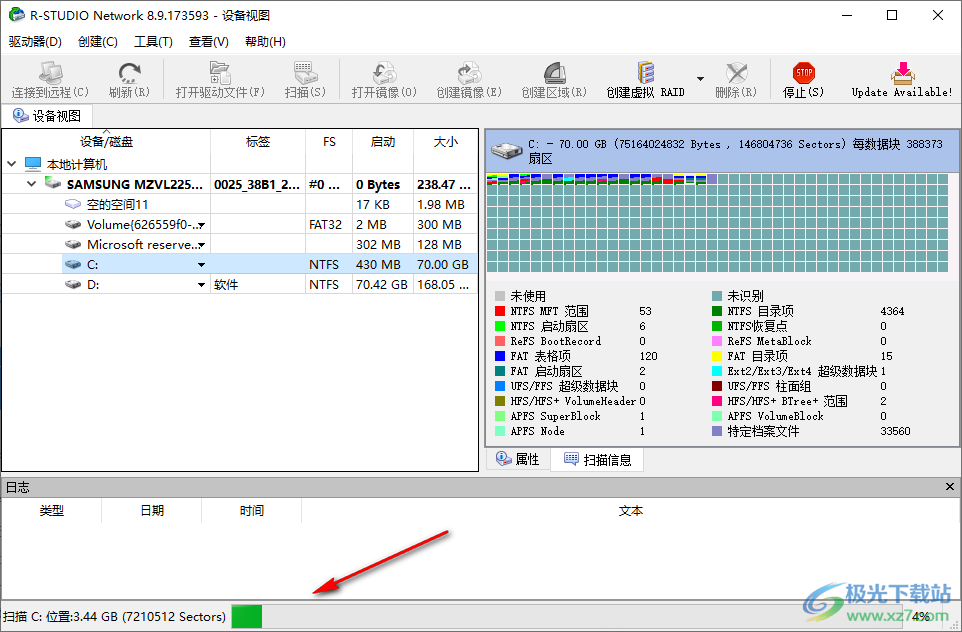Image resolution: width=962 pixels, height=632 pixels.
Task: Click the scan position status text
Action: pyautogui.click(x=115, y=617)
